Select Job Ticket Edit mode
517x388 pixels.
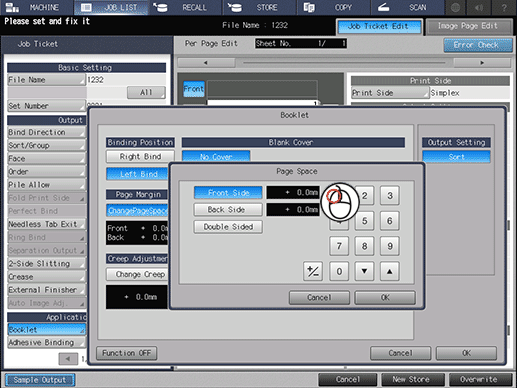tap(379, 26)
